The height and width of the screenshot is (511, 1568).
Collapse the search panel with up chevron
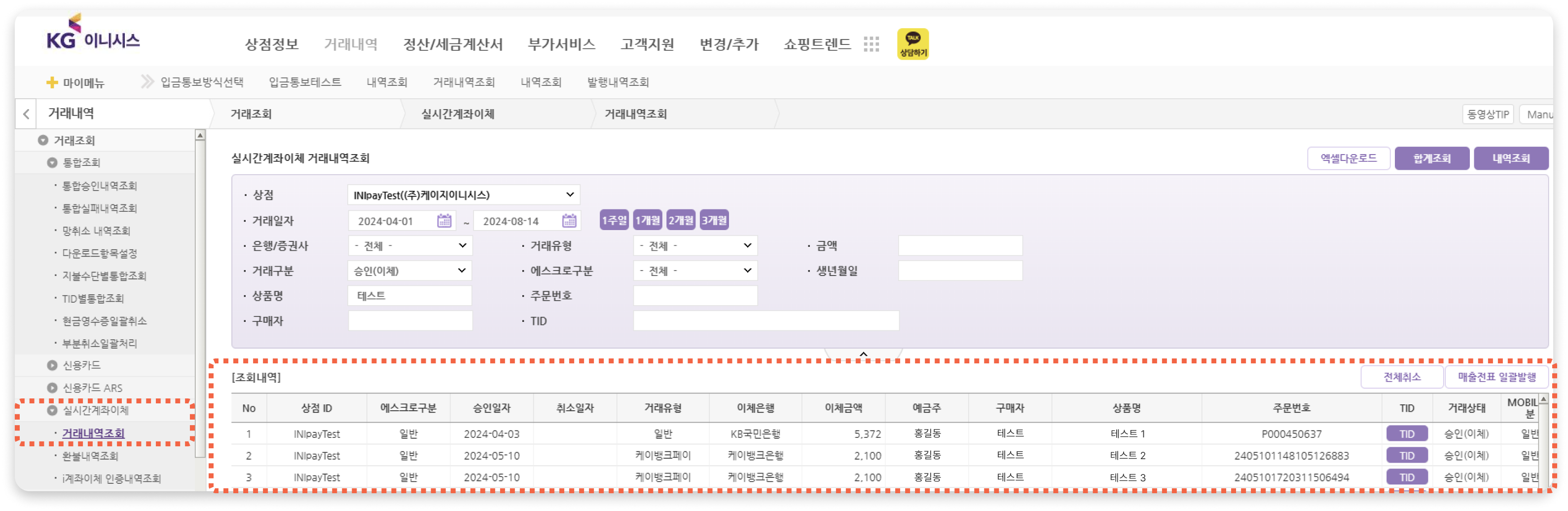pos(863,354)
